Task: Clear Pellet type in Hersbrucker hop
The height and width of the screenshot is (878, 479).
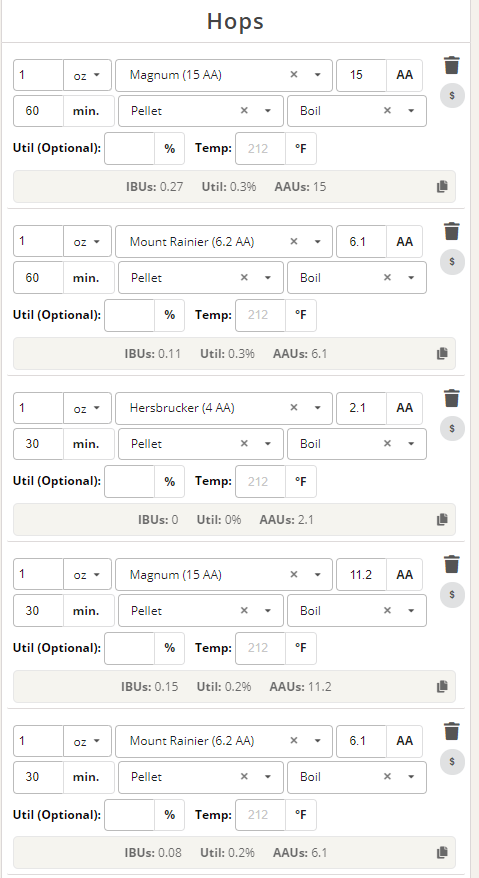Action: pos(244,443)
